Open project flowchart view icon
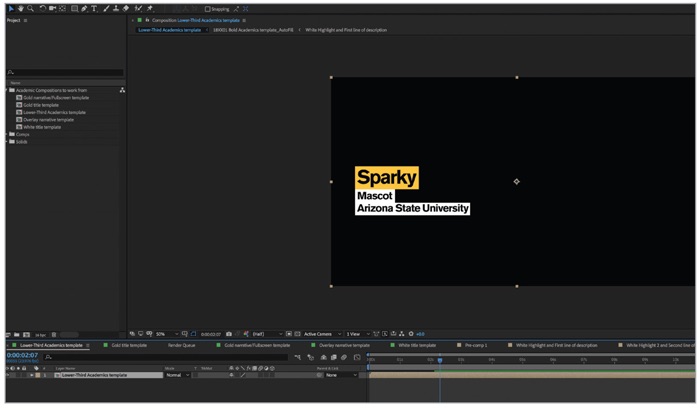 click(x=122, y=90)
